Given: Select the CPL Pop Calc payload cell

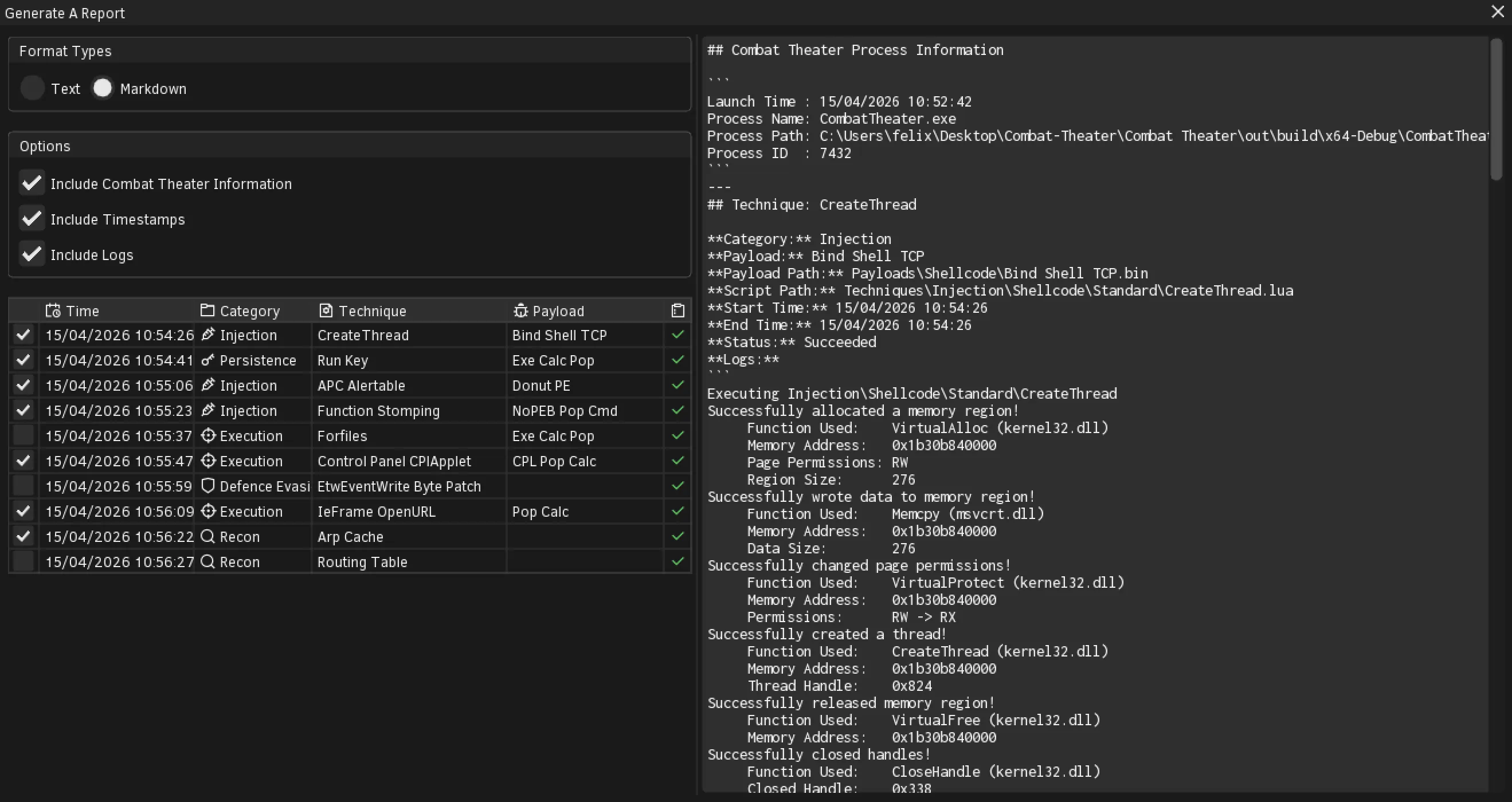Looking at the screenshot, I should (x=585, y=461).
